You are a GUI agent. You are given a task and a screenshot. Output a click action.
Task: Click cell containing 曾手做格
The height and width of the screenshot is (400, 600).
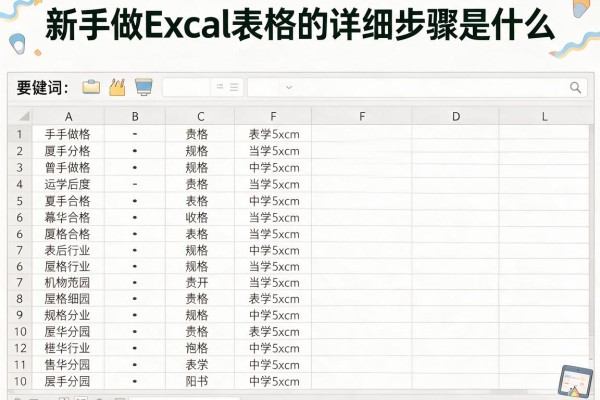point(68,168)
